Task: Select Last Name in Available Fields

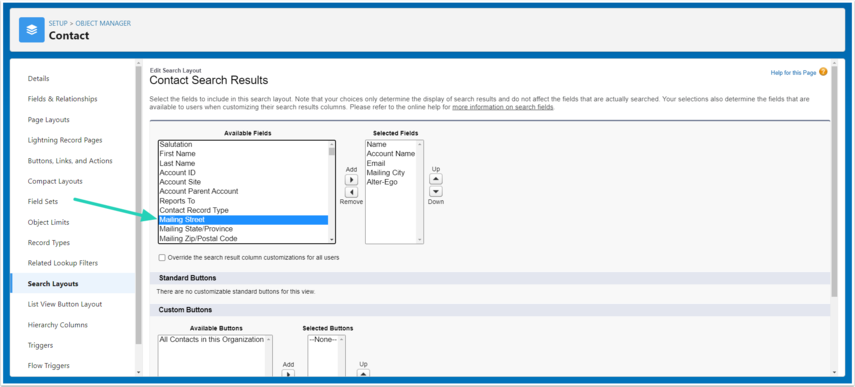Action: [x=243, y=164]
